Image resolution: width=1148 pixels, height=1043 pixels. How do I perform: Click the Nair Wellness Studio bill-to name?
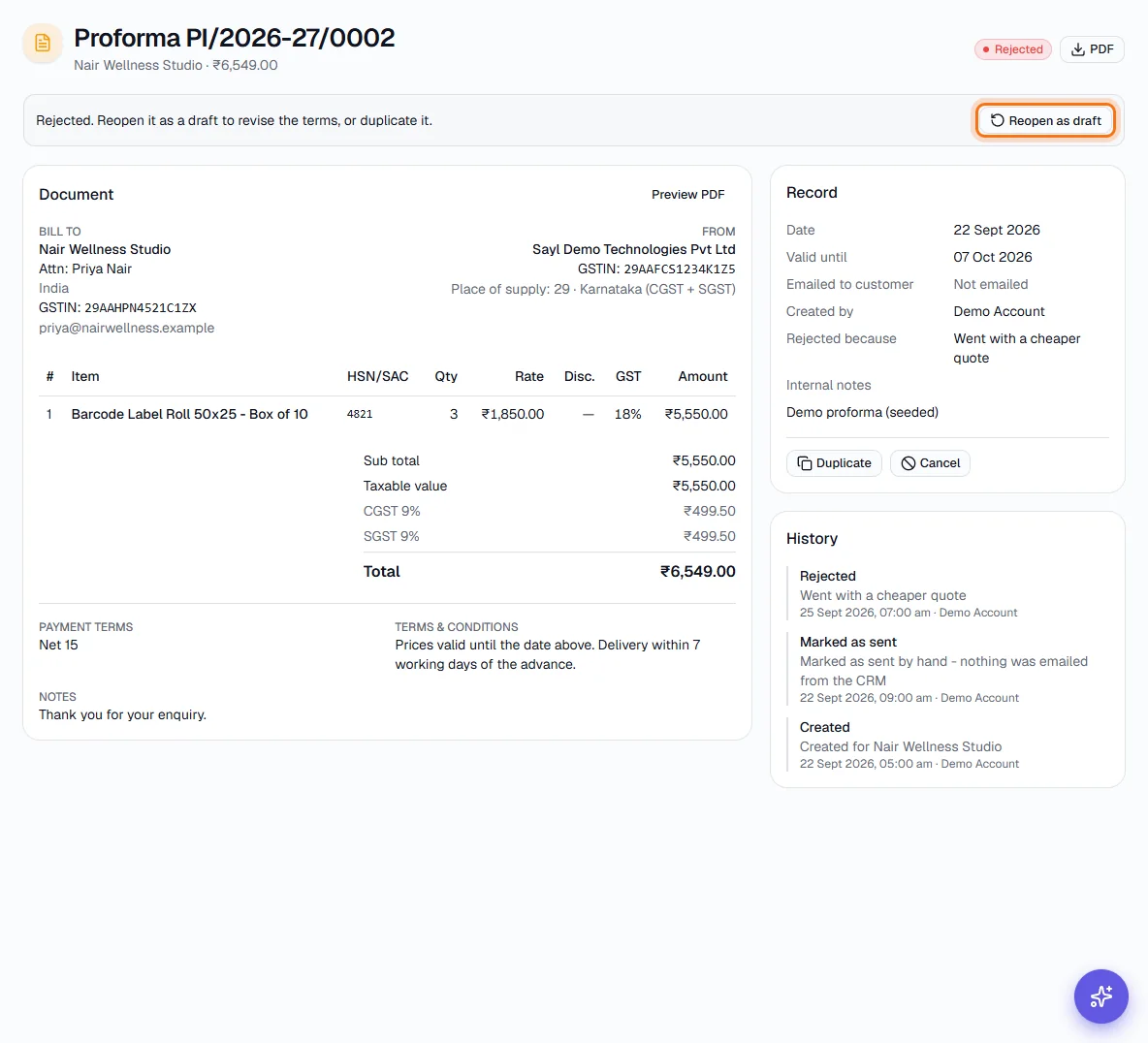pyautogui.click(x=105, y=249)
